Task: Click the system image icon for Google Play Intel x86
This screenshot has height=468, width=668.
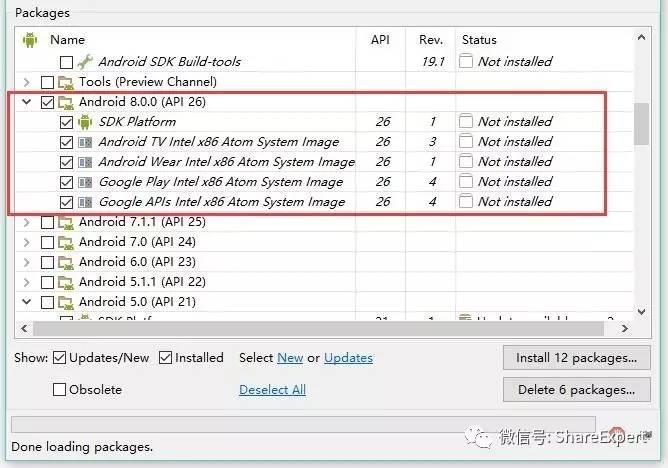Action: pyautogui.click(x=85, y=182)
